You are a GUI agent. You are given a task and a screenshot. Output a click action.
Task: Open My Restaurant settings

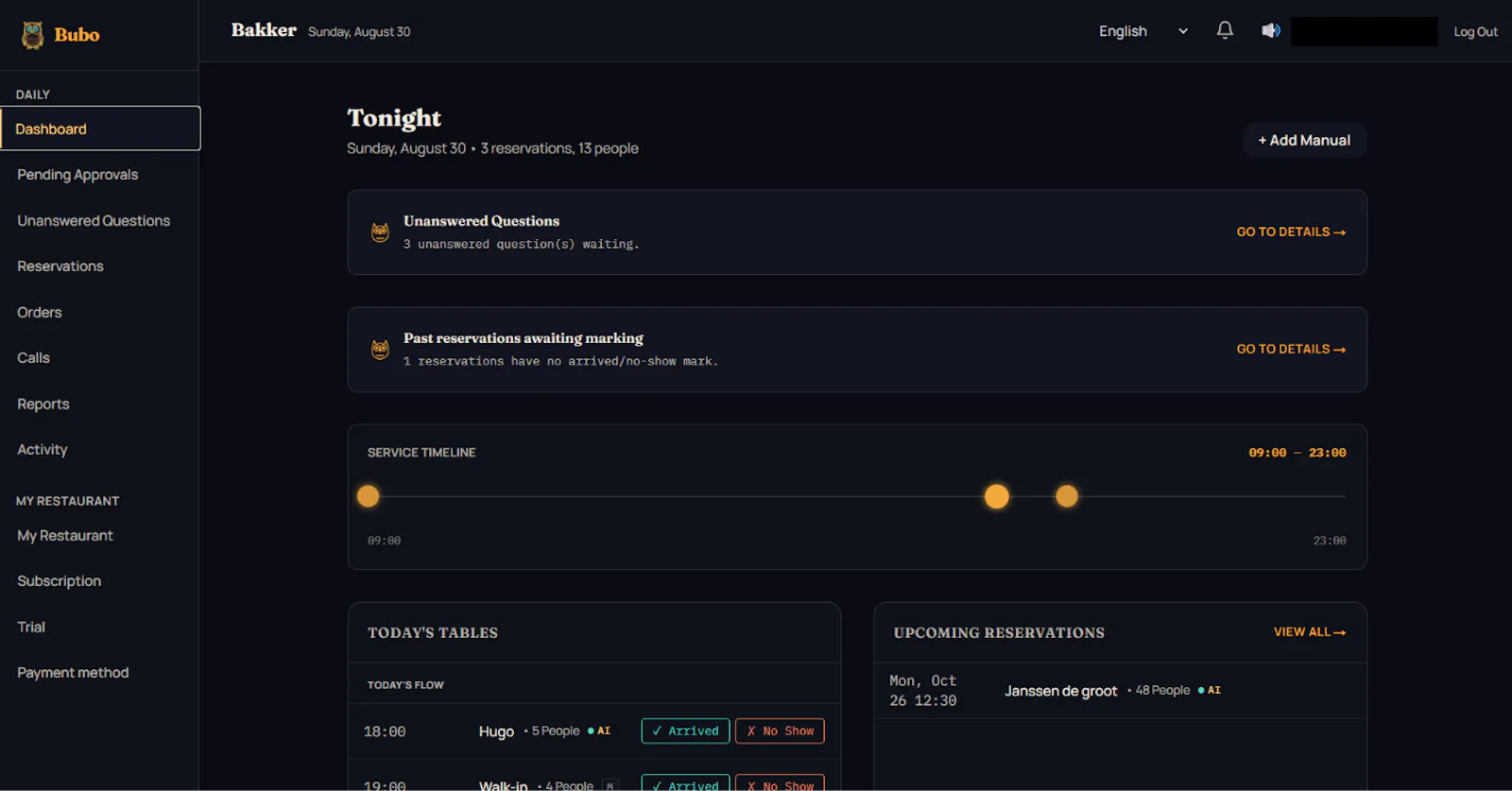tap(65, 536)
